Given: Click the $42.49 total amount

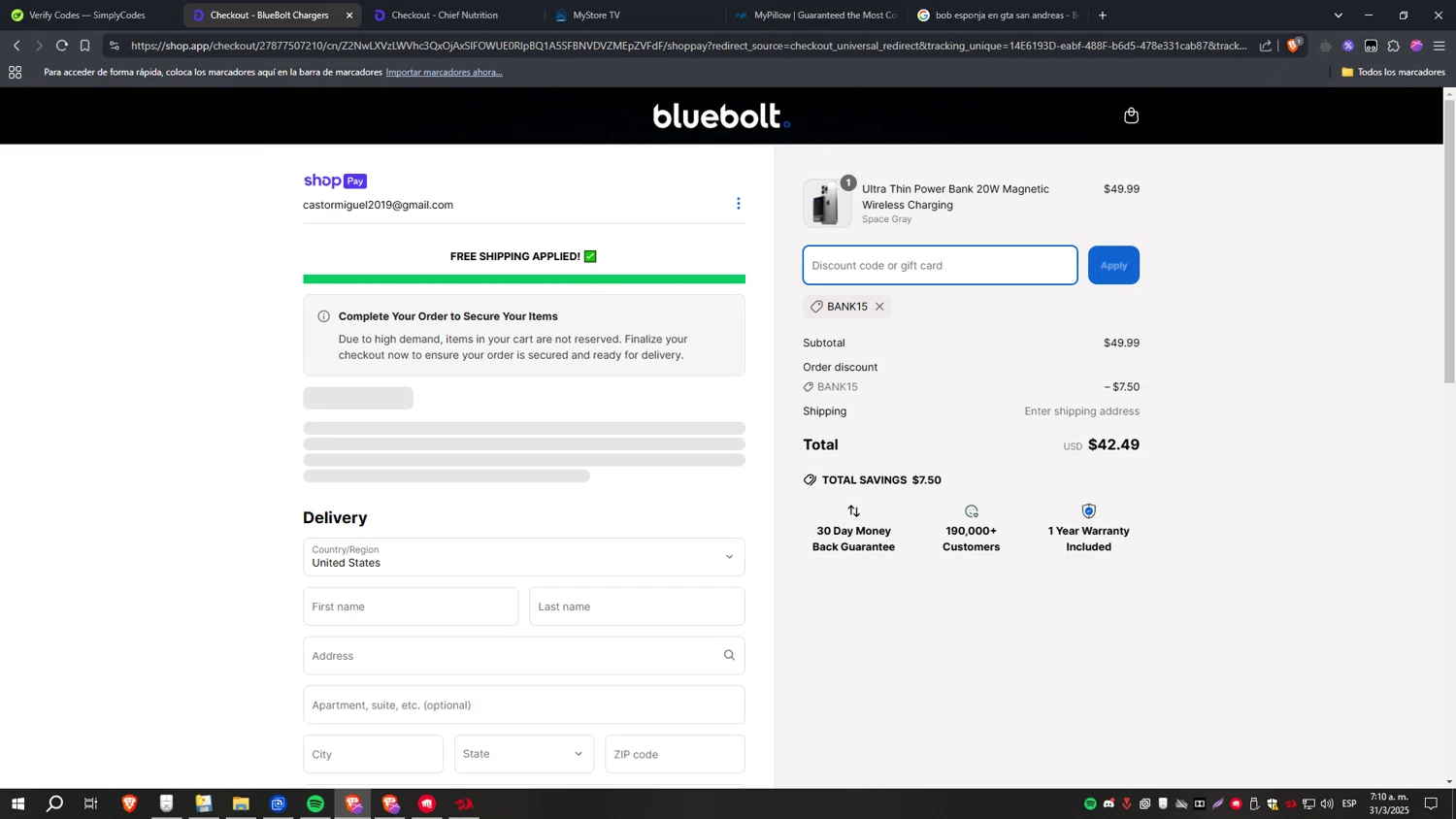Looking at the screenshot, I should [x=1113, y=444].
